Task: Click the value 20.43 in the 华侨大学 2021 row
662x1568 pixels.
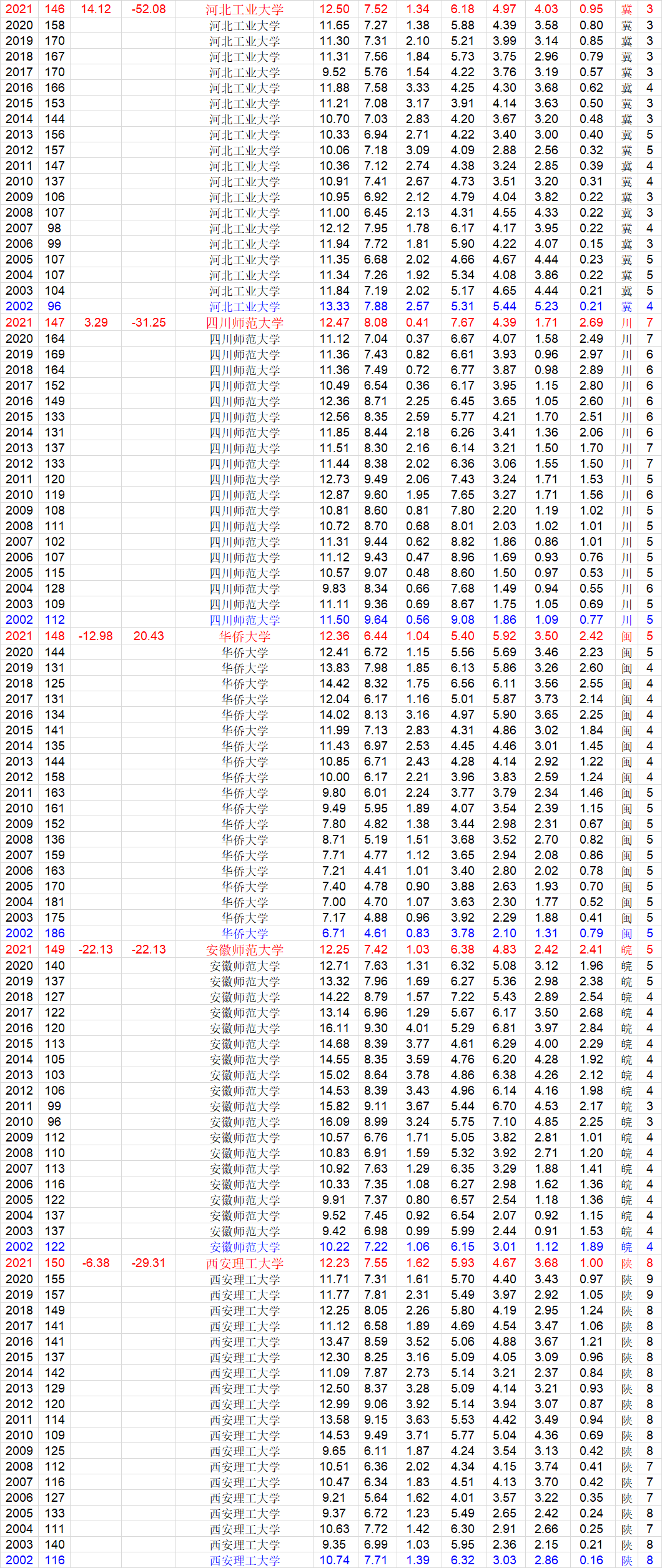Action: (149, 636)
